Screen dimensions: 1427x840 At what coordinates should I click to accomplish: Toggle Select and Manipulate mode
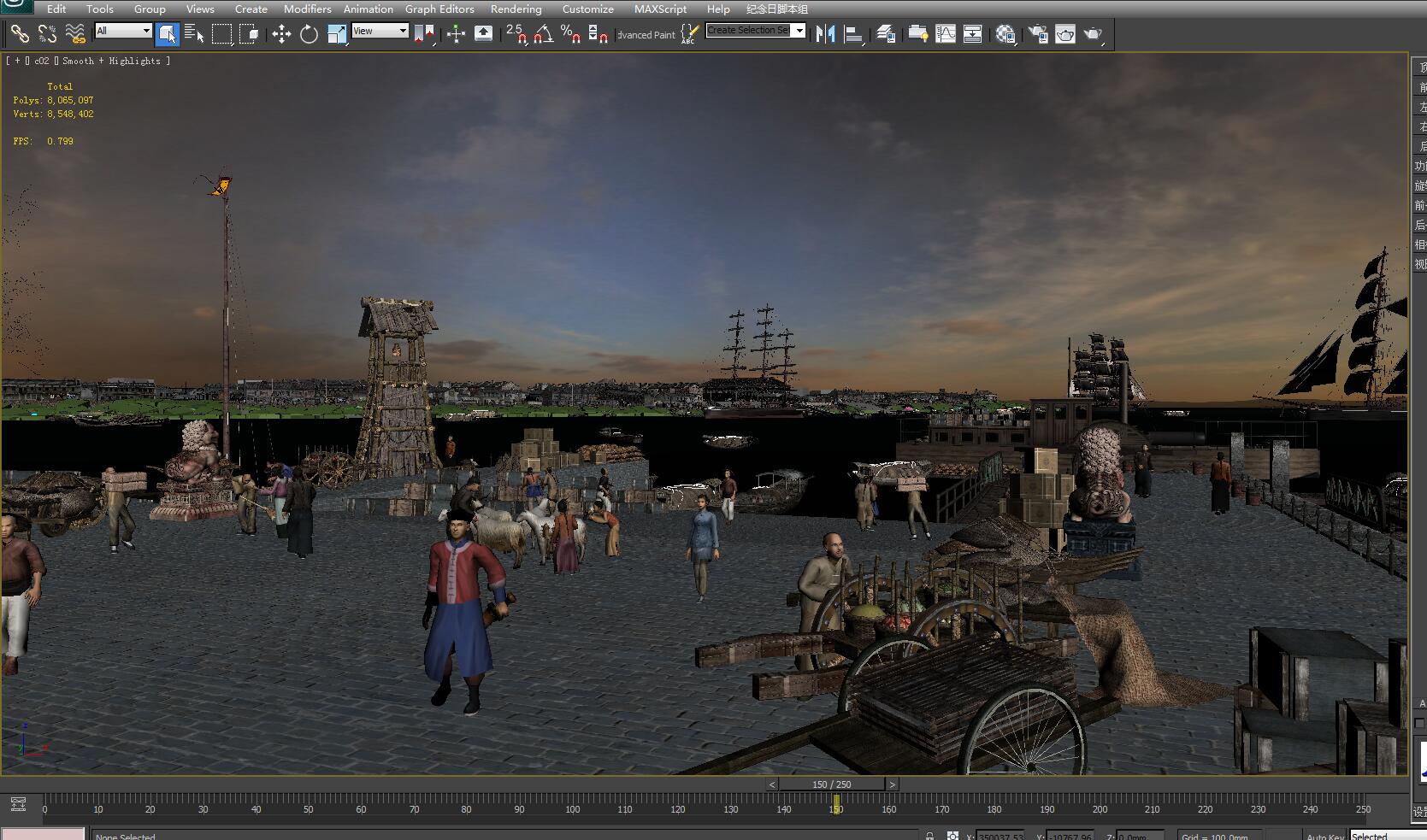(456, 34)
